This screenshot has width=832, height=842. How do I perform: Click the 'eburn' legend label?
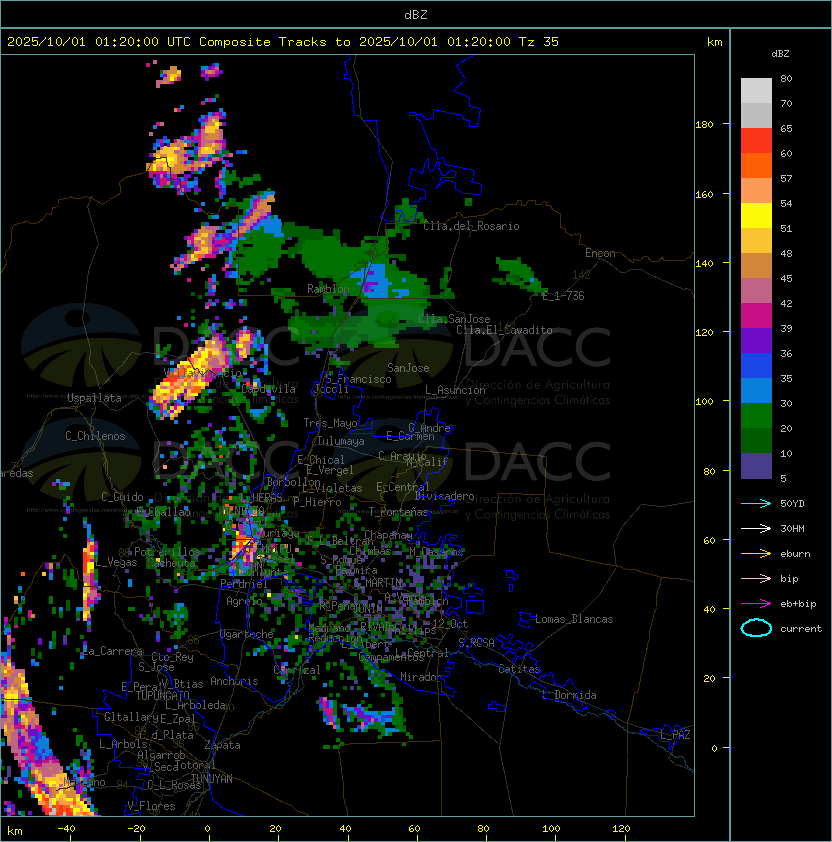click(x=795, y=554)
